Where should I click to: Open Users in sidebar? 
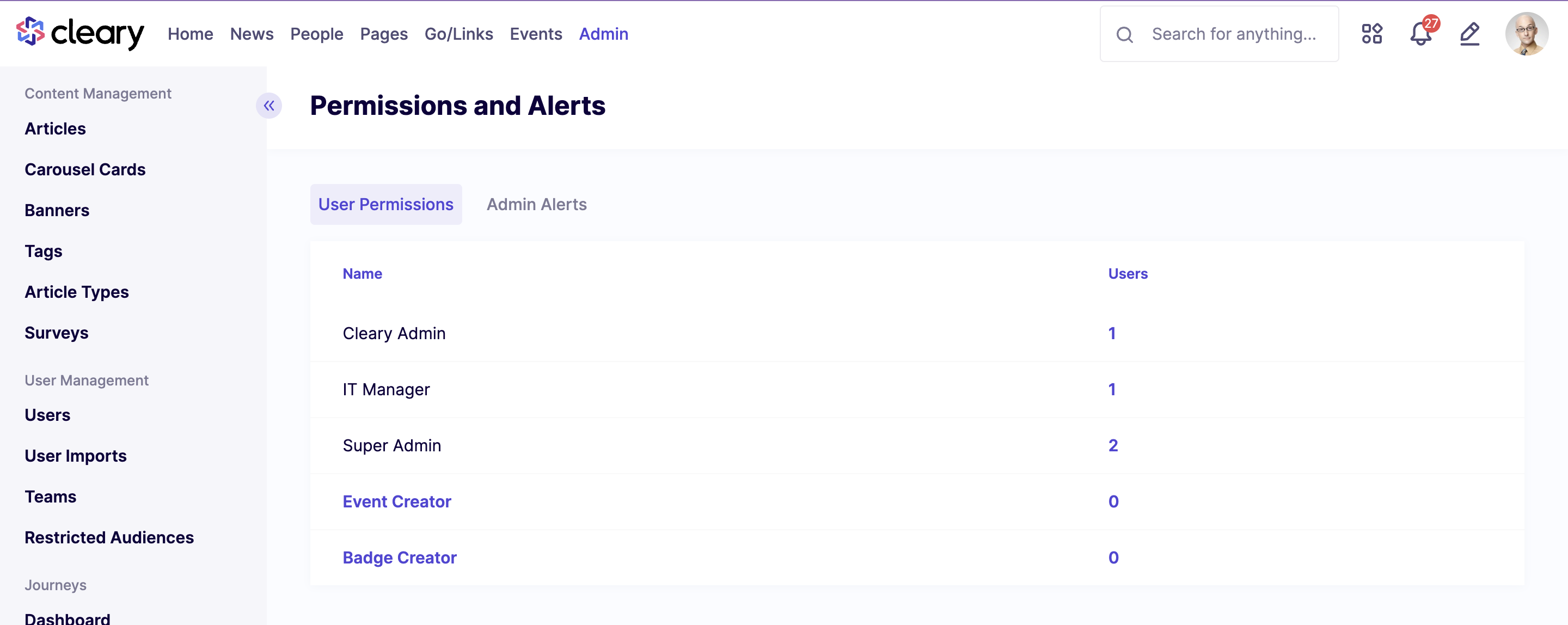click(47, 415)
